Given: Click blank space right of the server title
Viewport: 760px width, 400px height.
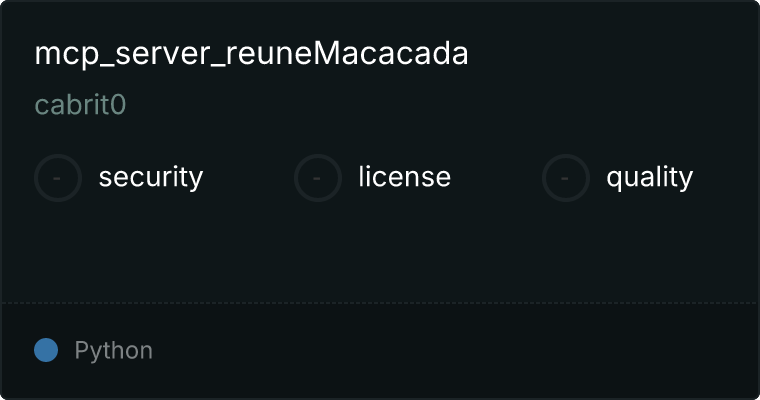Looking at the screenshot, I should click(611, 54).
